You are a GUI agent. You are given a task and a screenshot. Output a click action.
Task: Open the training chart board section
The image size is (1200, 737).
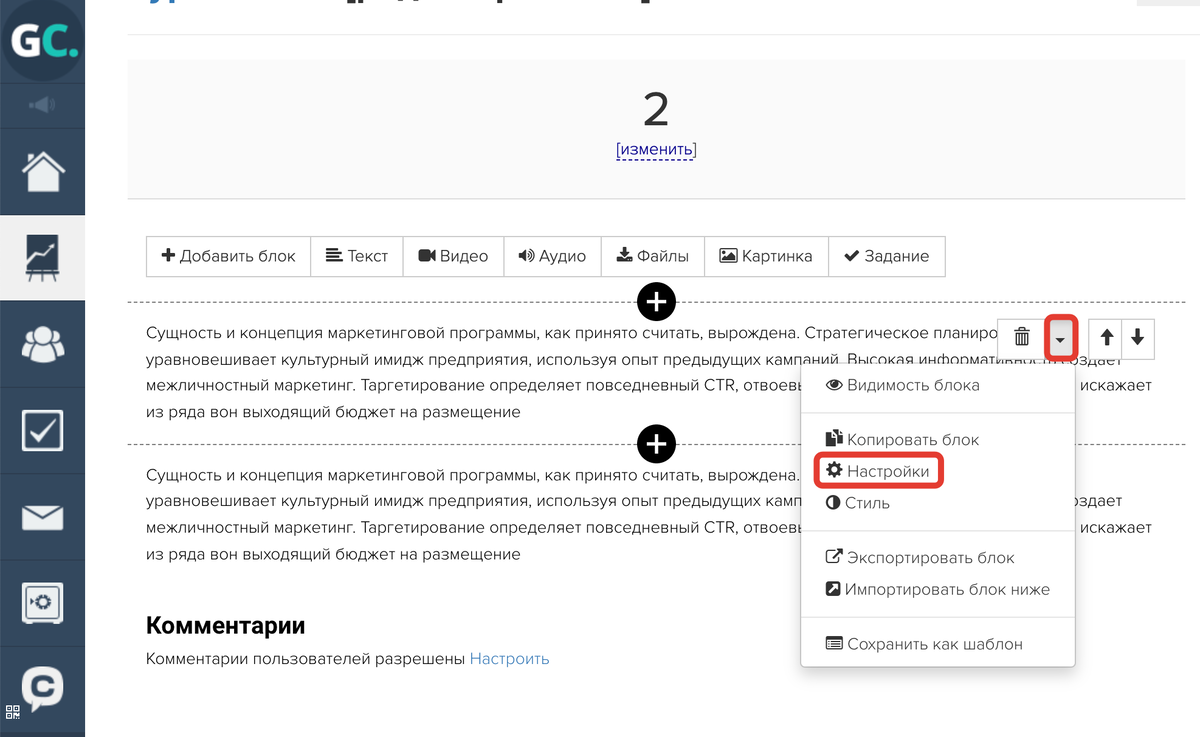[x=42, y=258]
